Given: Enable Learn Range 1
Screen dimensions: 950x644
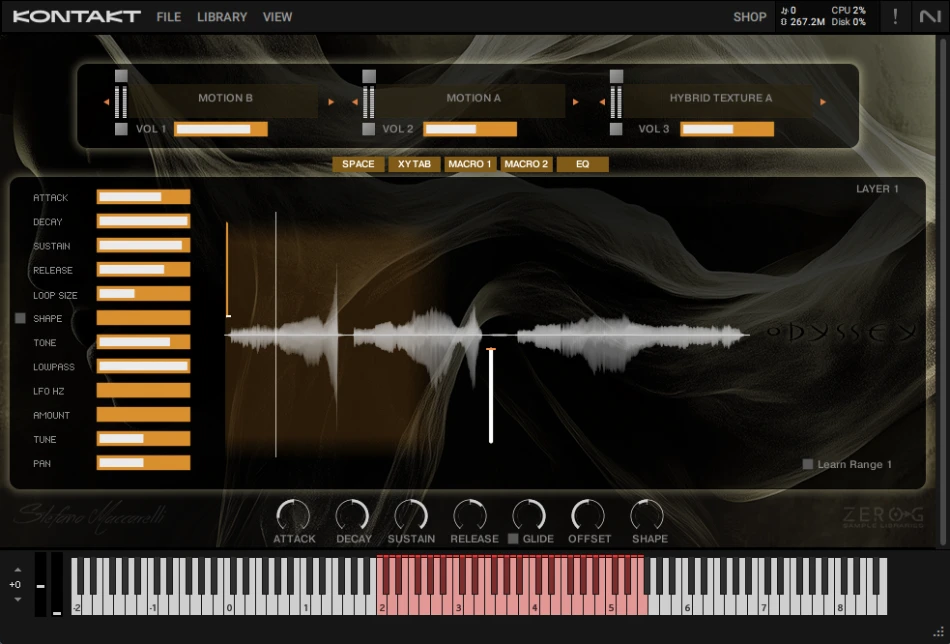Looking at the screenshot, I should click(x=808, y=464).
